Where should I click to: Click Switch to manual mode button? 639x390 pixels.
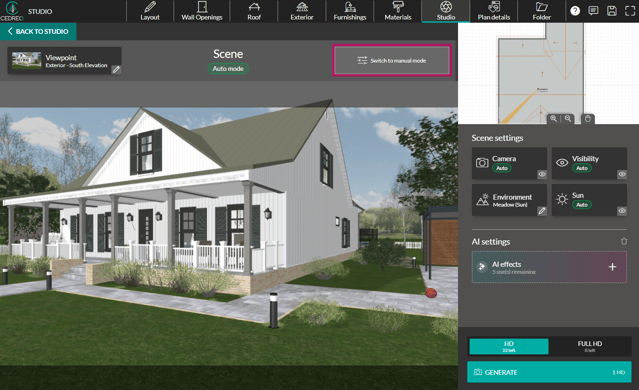coord(392,60)
